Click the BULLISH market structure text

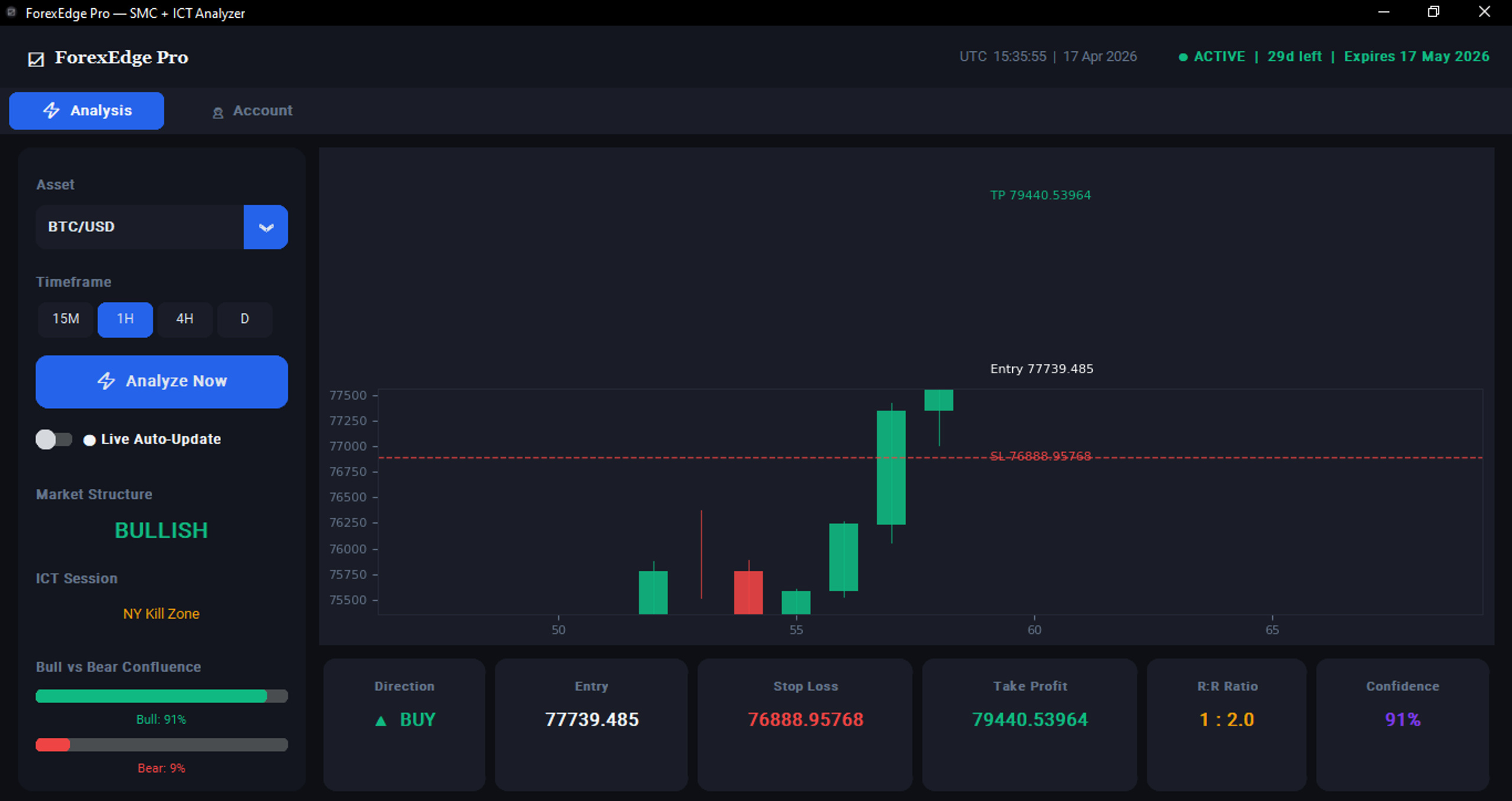[x=161, y=531]
